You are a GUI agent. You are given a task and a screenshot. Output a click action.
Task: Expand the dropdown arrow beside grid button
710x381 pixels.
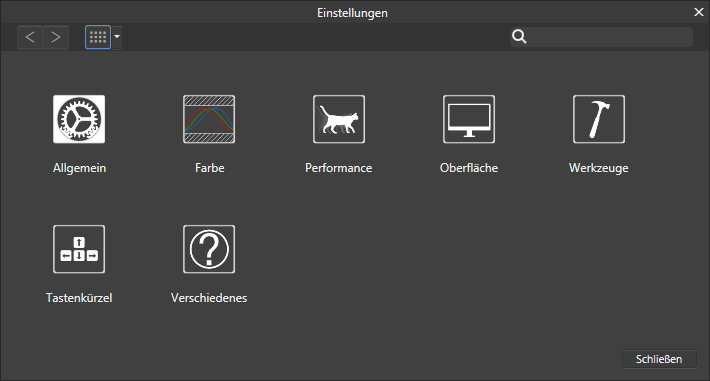(117, 37)
